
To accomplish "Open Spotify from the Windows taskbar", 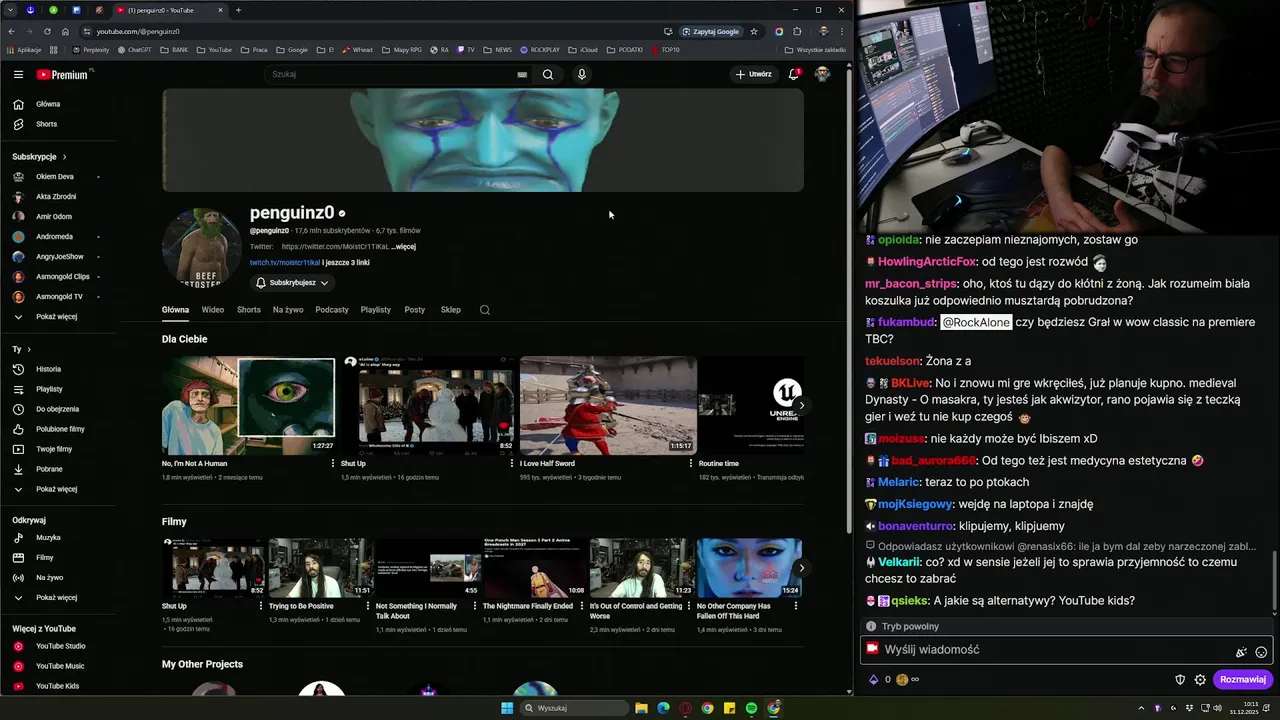I will coord(751,708).
